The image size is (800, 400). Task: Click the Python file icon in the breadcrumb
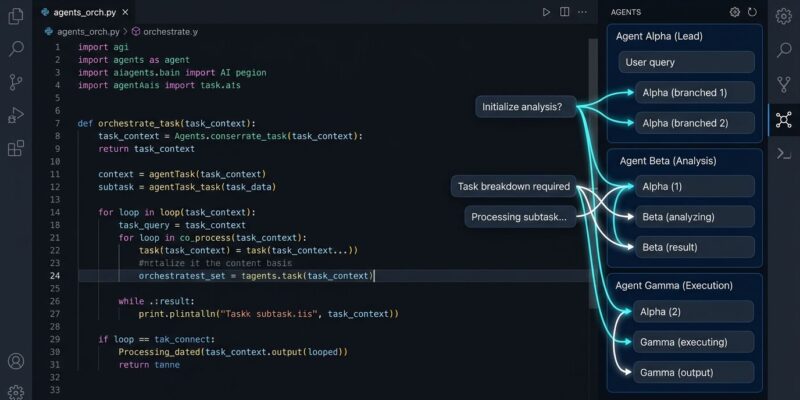(48, 31)
